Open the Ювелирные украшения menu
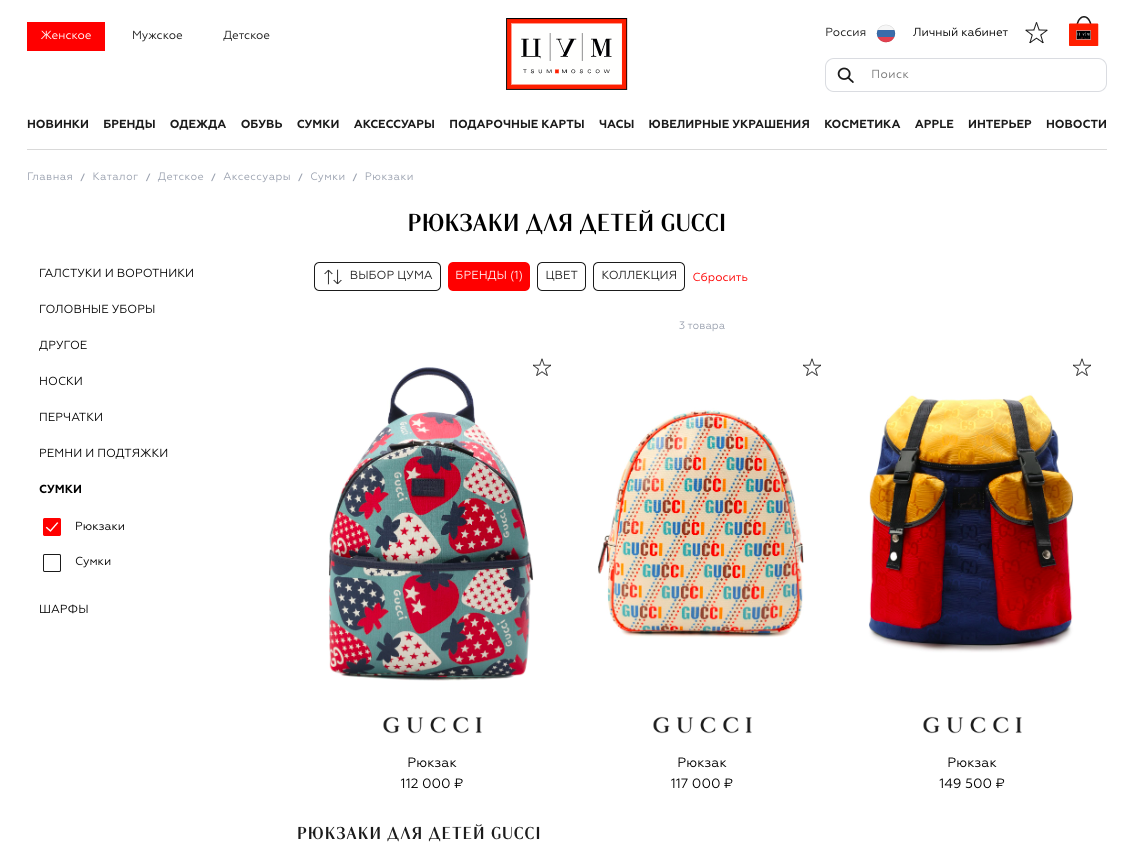 [728, 124]
